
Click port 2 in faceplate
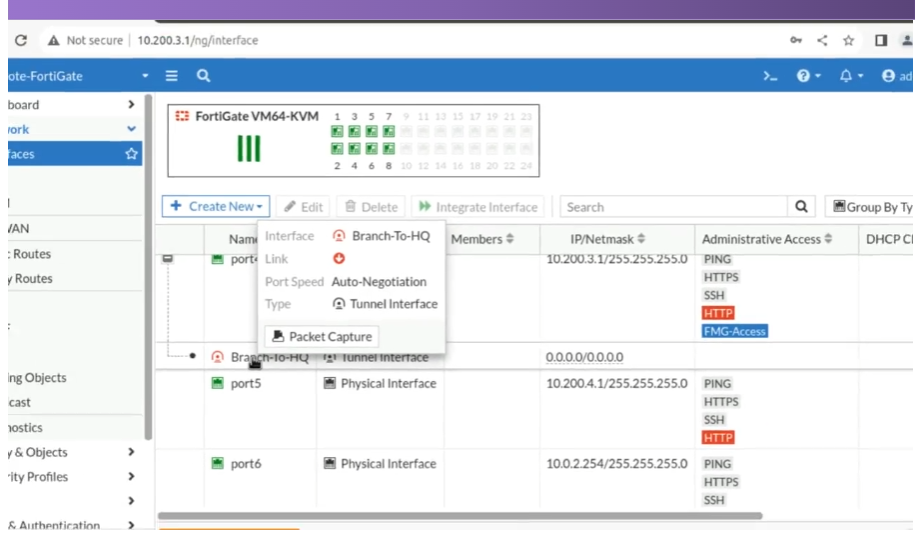pyautogui.click(x=337, y=149)
